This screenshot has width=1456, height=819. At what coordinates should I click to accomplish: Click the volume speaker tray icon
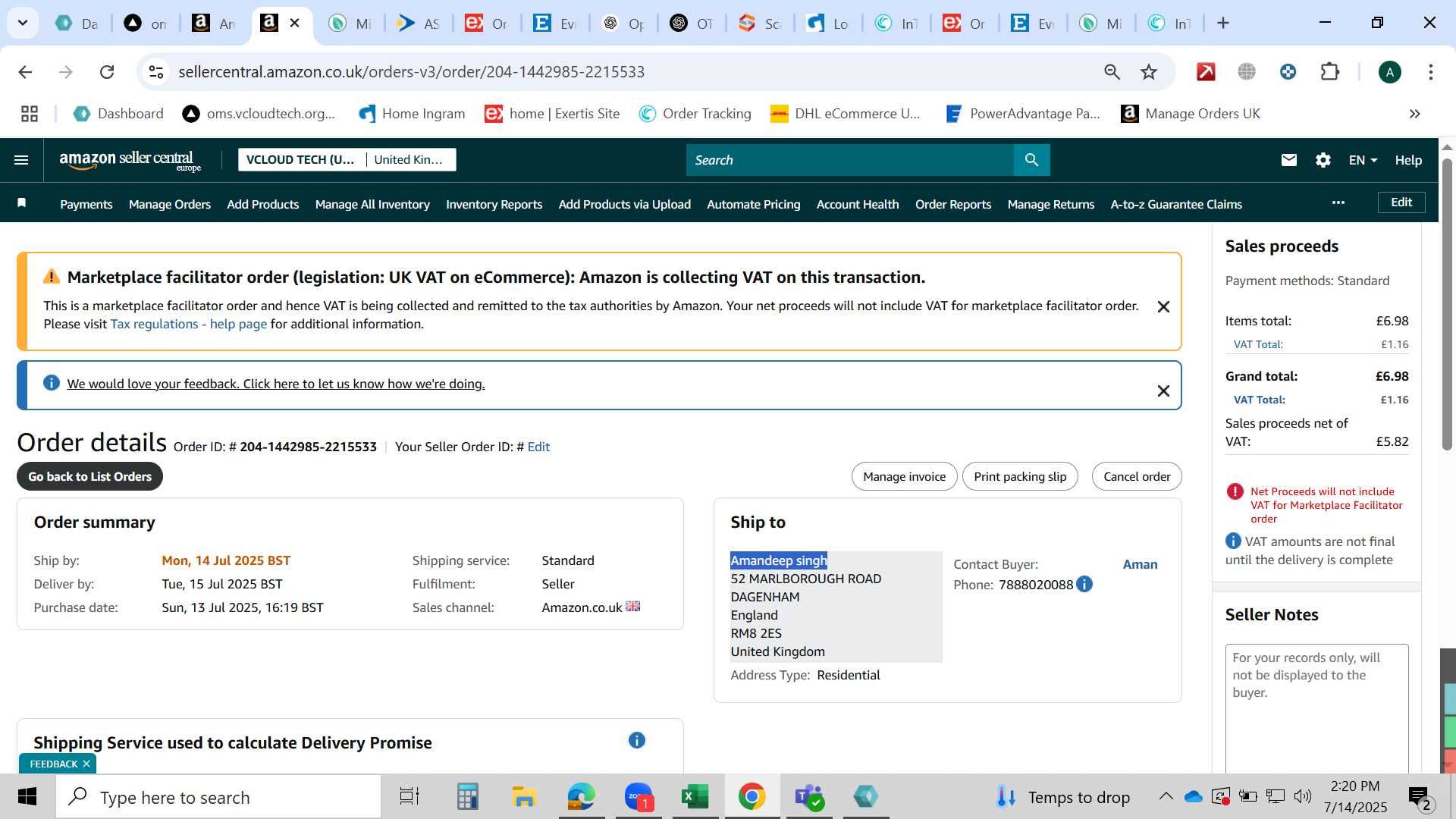click(x=1303, y=796)
